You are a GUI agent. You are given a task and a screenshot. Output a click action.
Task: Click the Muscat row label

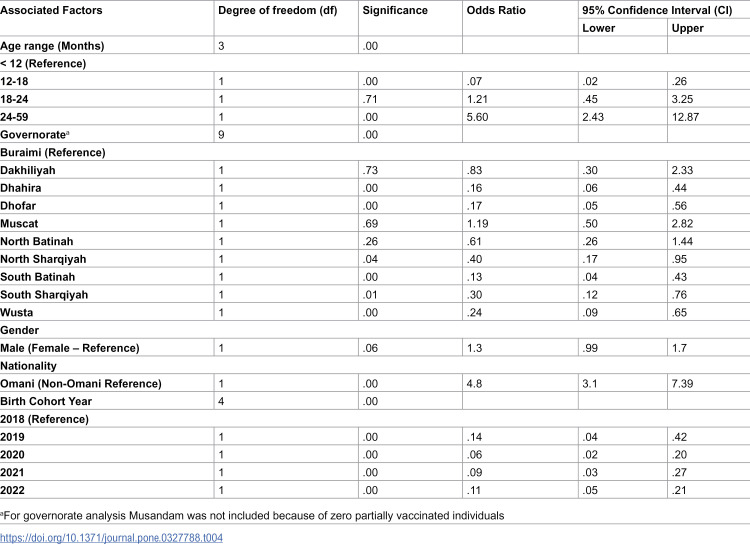coord(19,223)
